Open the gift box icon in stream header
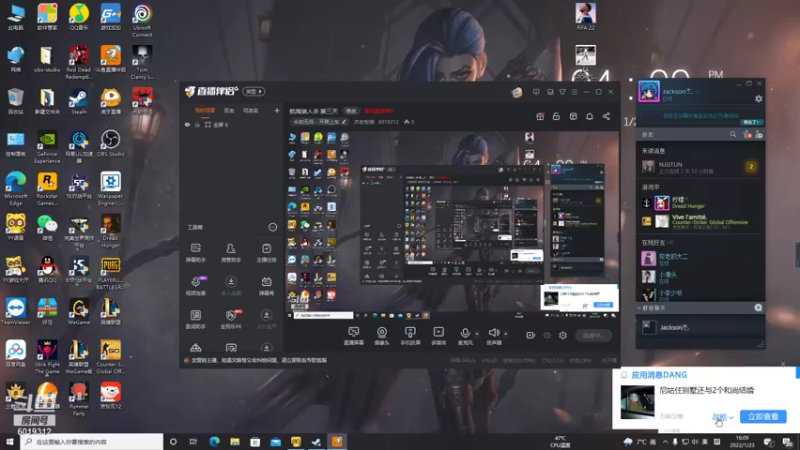Screen dimensions: 800x450 [x=540, y=116]
